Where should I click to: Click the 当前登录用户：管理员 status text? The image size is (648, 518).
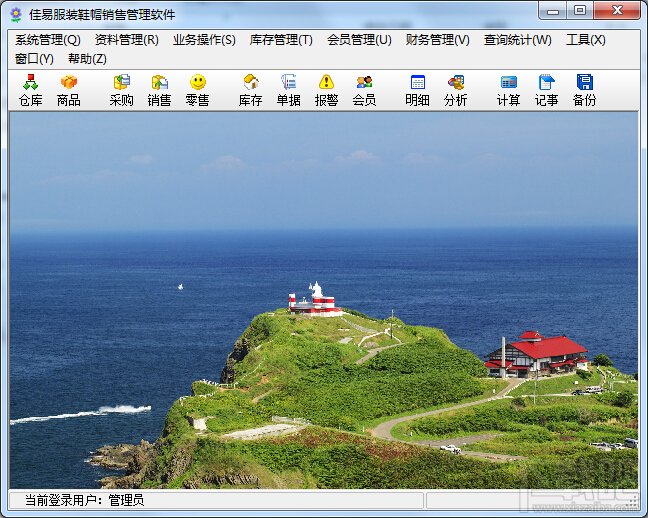pos(84,500)
